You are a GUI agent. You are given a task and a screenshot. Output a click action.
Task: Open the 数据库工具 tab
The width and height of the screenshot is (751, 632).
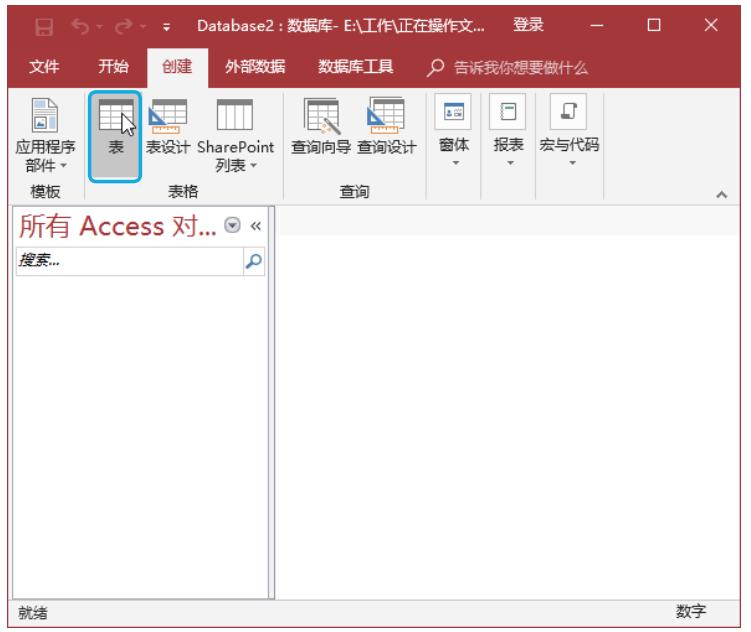pyautogui.click(x=355, y=67)
